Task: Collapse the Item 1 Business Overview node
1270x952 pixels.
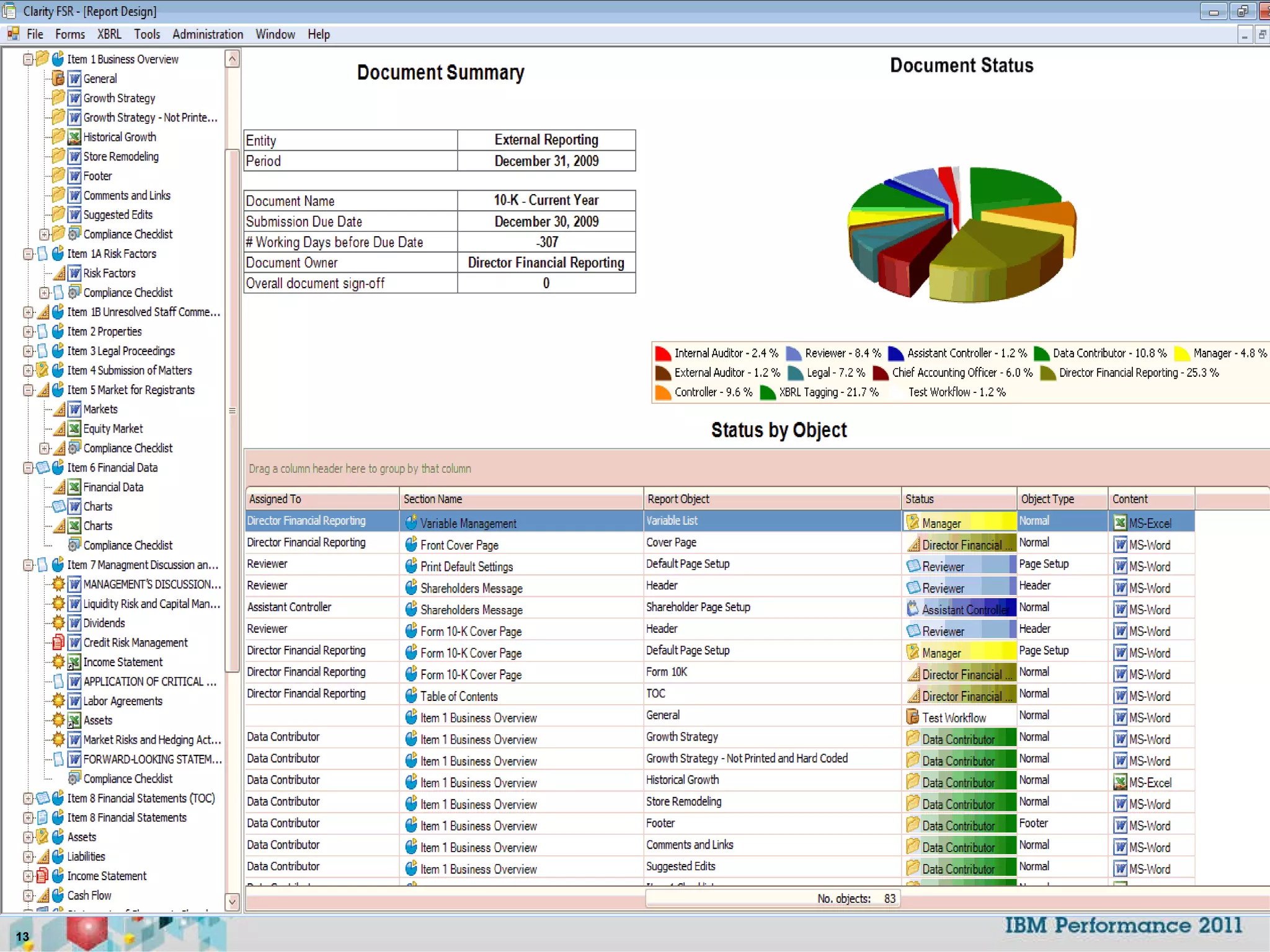Action: (28, 59)
